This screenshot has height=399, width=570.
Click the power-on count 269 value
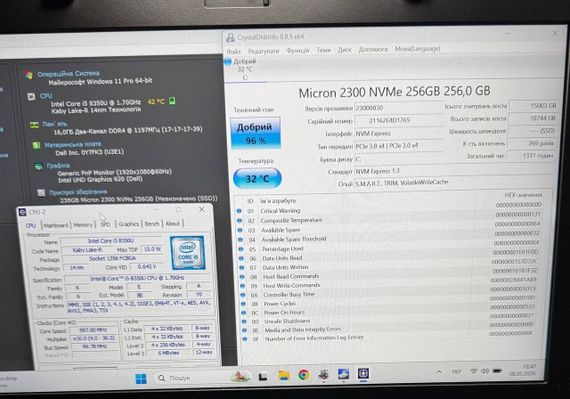531,143
